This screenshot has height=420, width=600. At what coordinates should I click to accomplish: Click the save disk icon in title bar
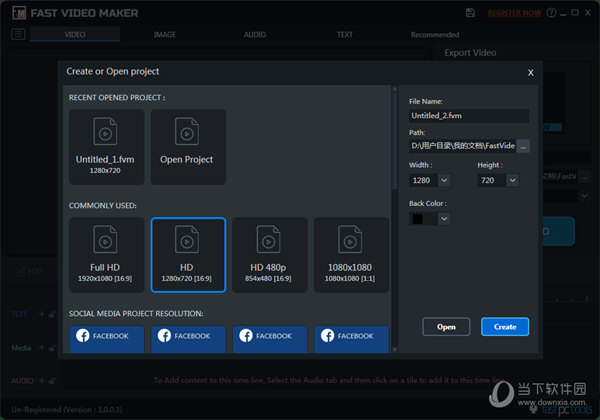click(470, 13)
